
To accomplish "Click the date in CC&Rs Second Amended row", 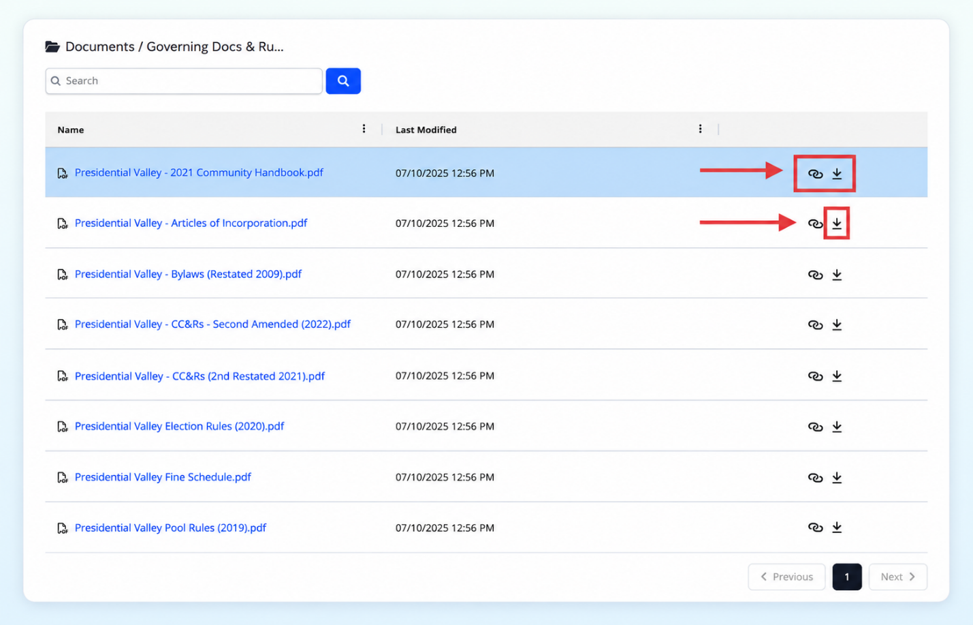I will (x=445, y=325).
